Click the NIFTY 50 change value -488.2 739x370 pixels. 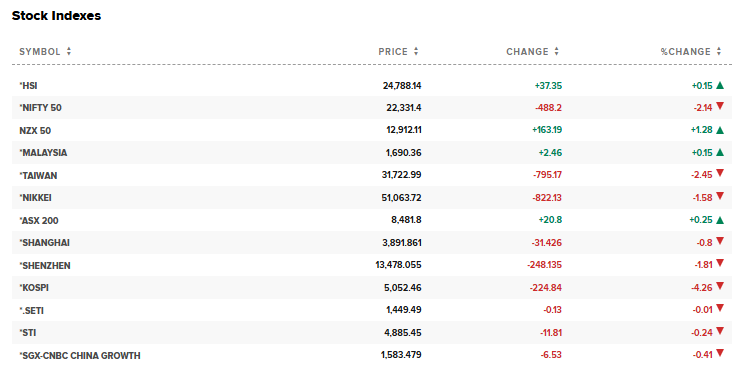[548, 108]
